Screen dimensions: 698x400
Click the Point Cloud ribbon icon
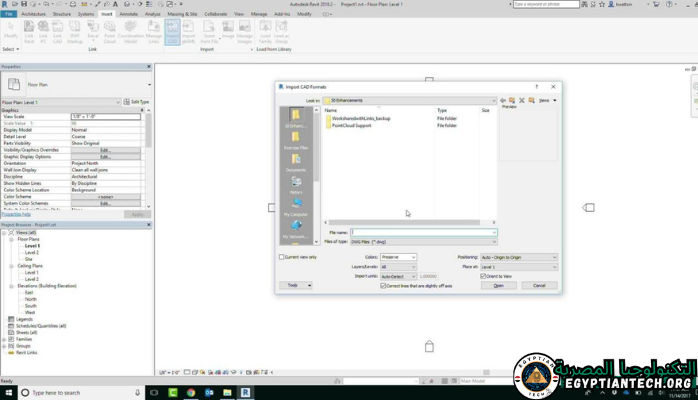coord(110,32)
